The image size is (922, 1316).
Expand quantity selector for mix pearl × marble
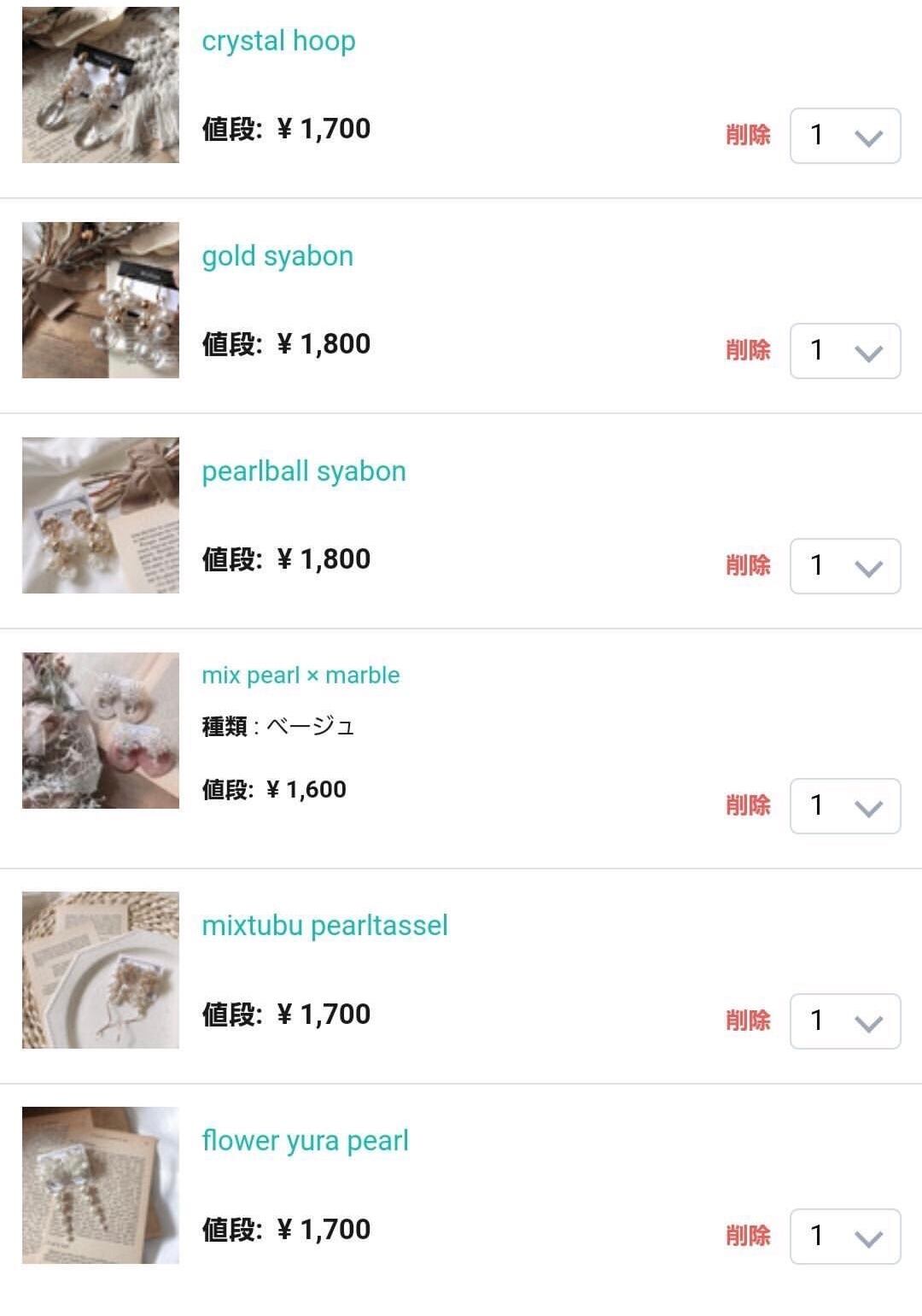coord(845,805)
